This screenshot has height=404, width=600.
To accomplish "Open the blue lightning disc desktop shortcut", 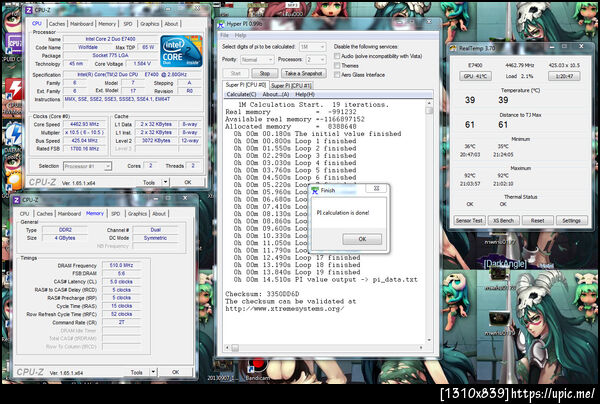I will [15, 134].
